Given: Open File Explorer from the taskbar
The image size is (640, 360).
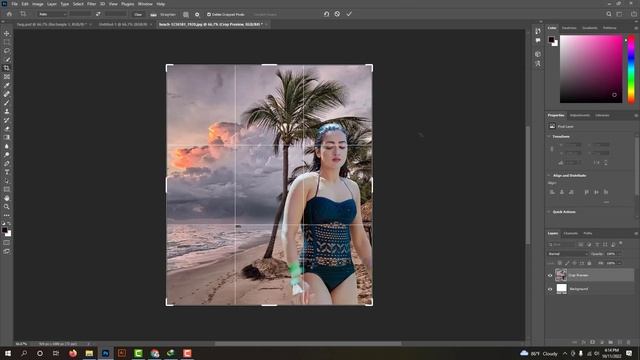Looking at the screenshot, I should (x=89, y=353).
